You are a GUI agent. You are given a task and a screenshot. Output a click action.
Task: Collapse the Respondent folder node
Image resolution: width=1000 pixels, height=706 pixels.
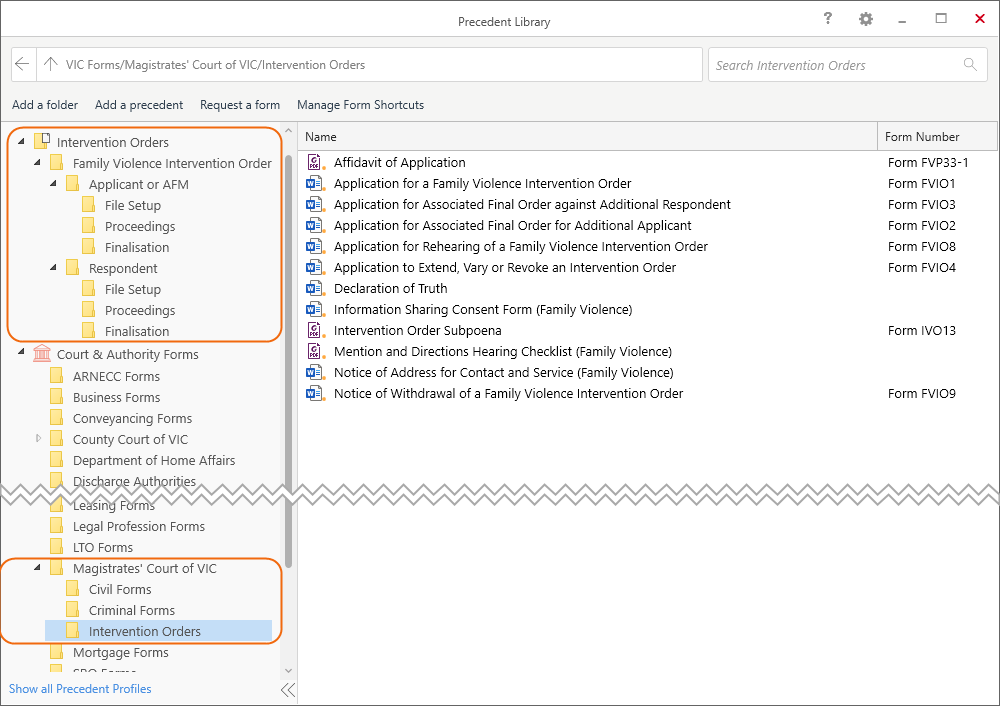click(x=54, y=268)
